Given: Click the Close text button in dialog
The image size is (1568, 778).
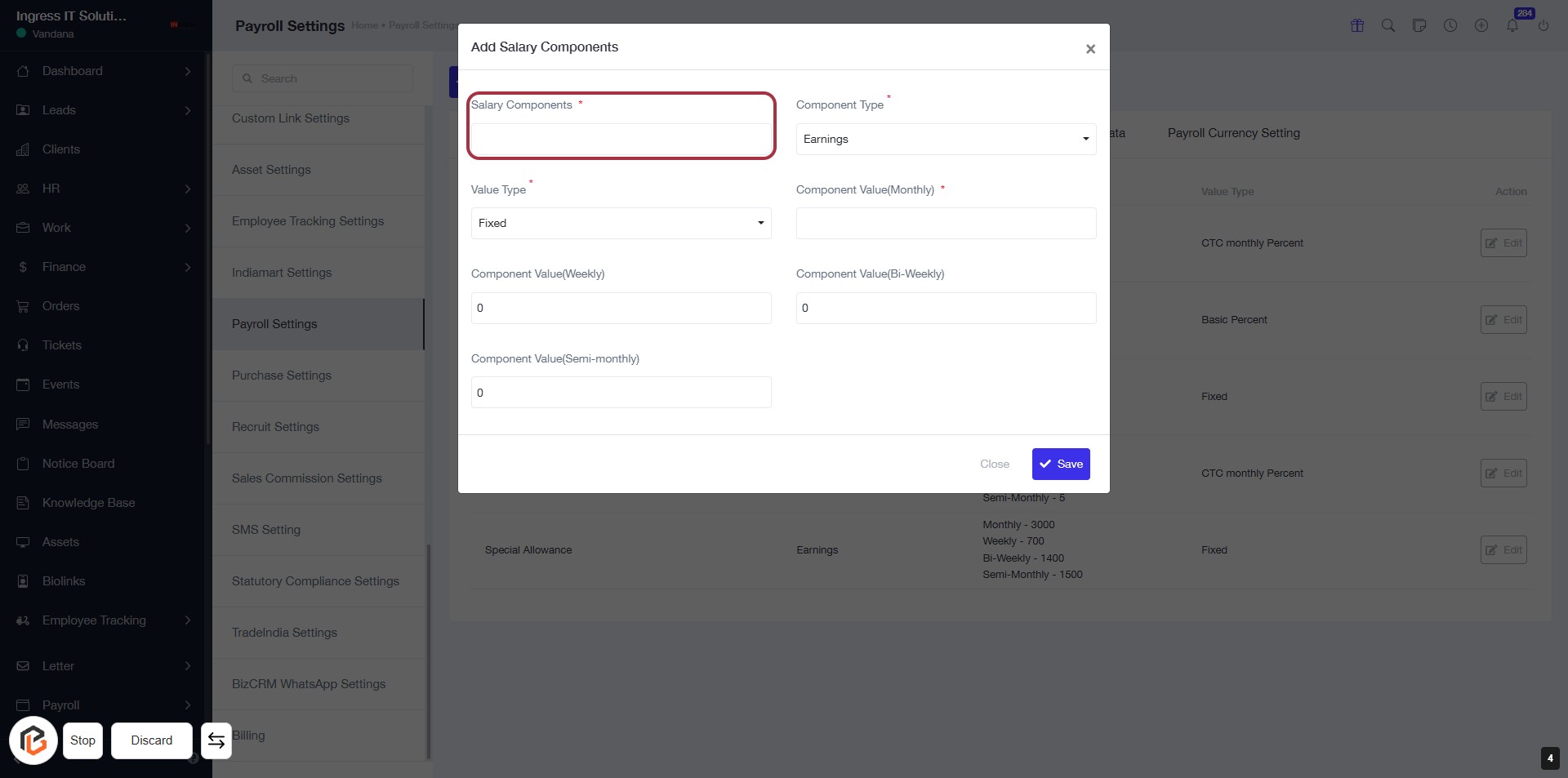Looking at the screenshot, I should pyautogui.click(x=995, y=464).
